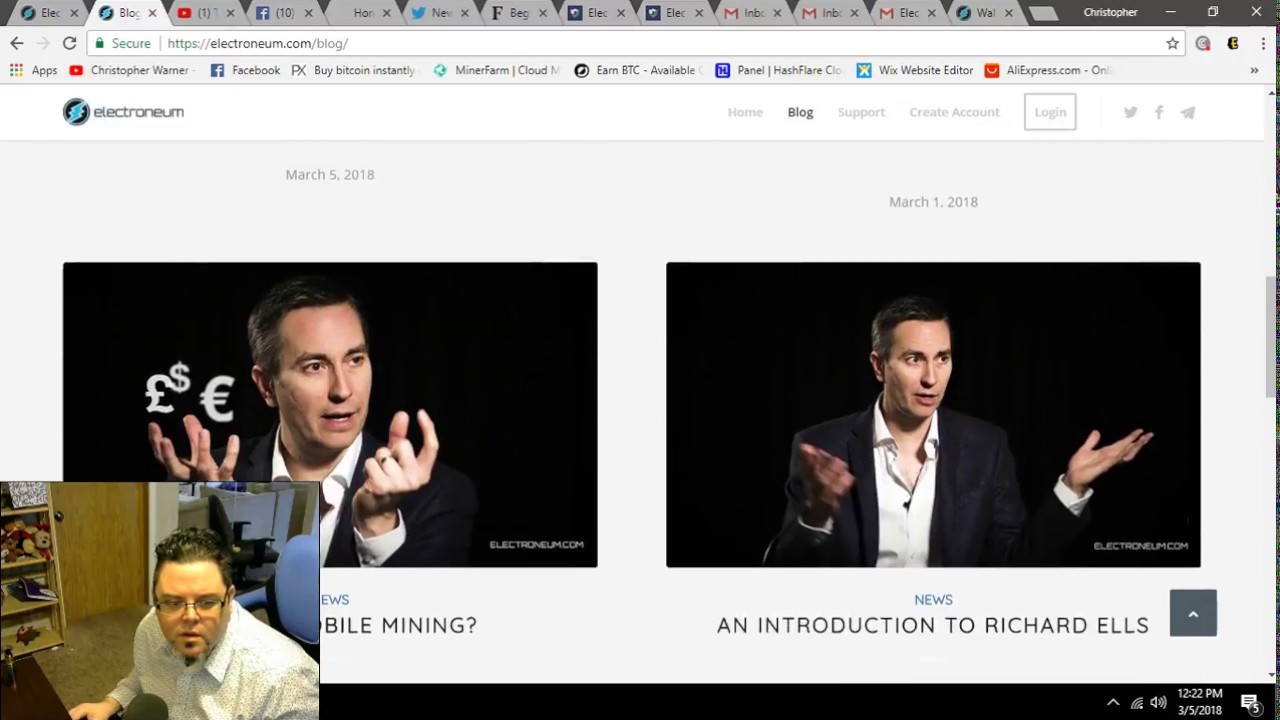
Task: Open AliExpress.com bookmark
Action: pyautogui.click(x=1048, y=70)
